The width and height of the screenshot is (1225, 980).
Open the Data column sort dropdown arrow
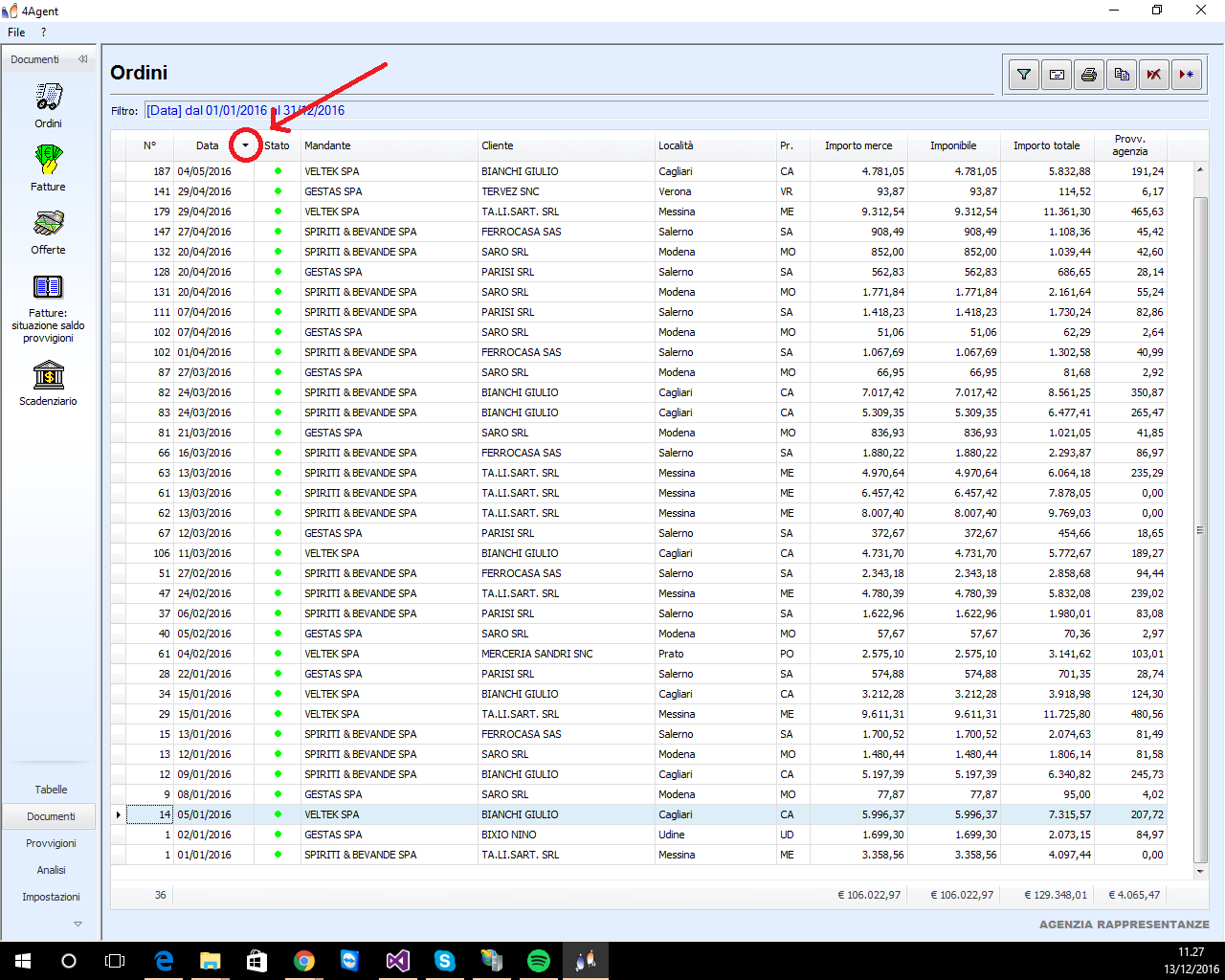246,145
